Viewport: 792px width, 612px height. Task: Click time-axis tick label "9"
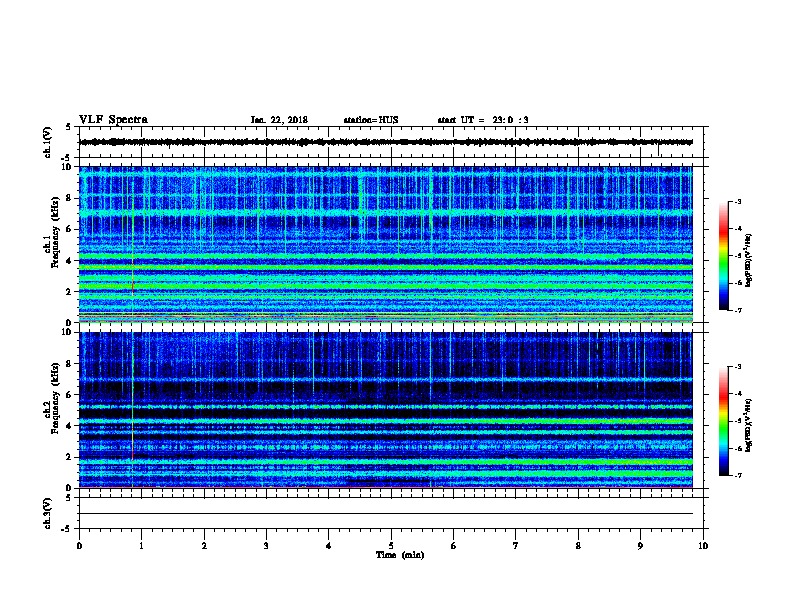[x=640, y=546]
